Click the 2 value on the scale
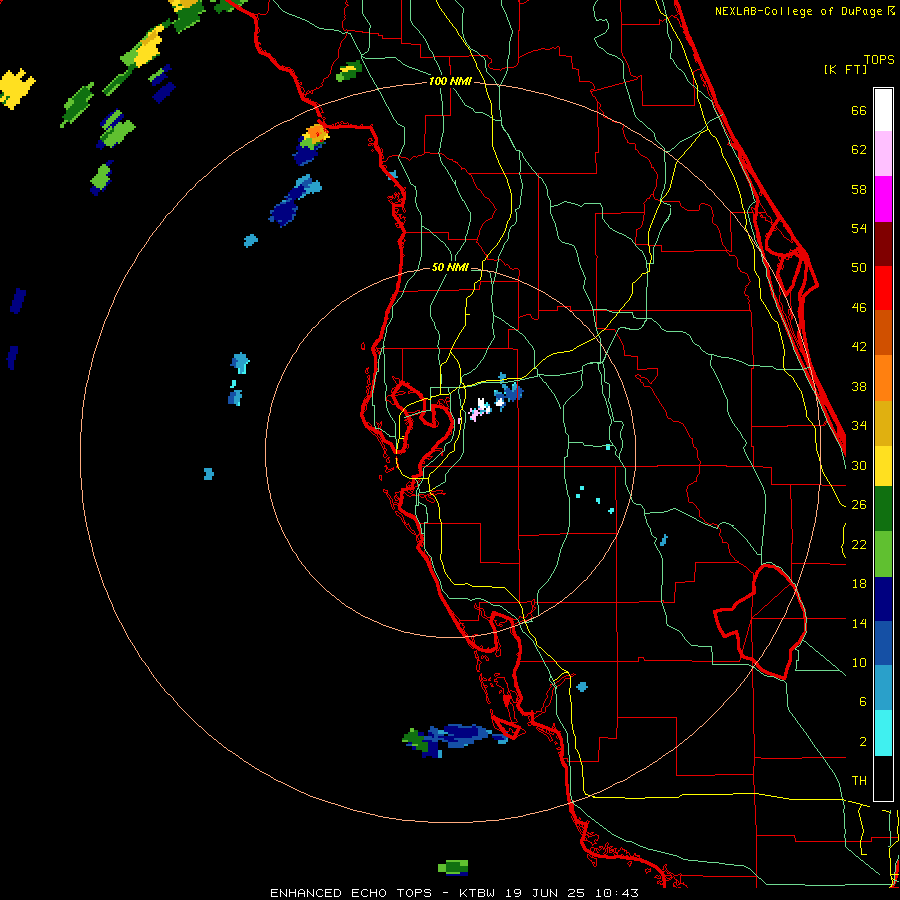Screen dimensions: 900x900 point(863,742)
